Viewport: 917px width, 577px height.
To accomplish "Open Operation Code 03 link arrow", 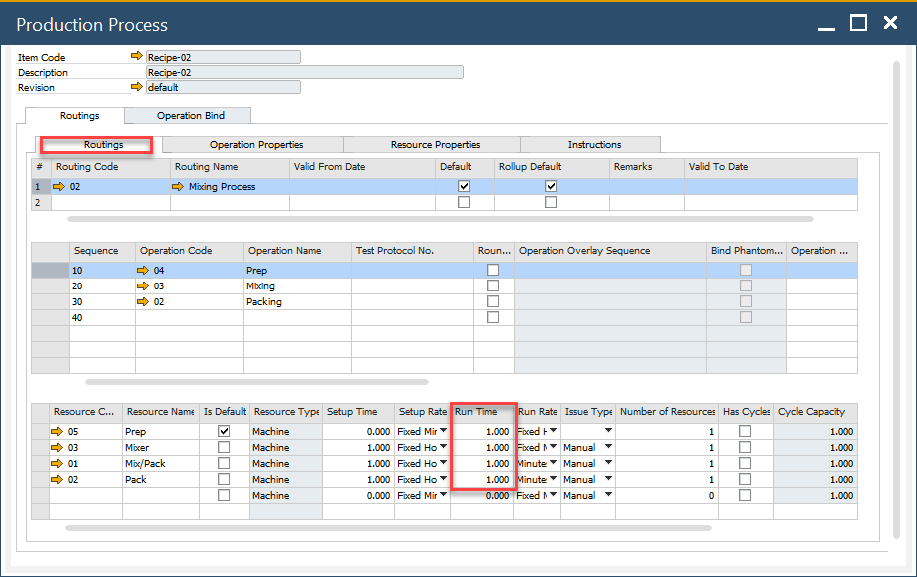I will (x=143, y=286).
